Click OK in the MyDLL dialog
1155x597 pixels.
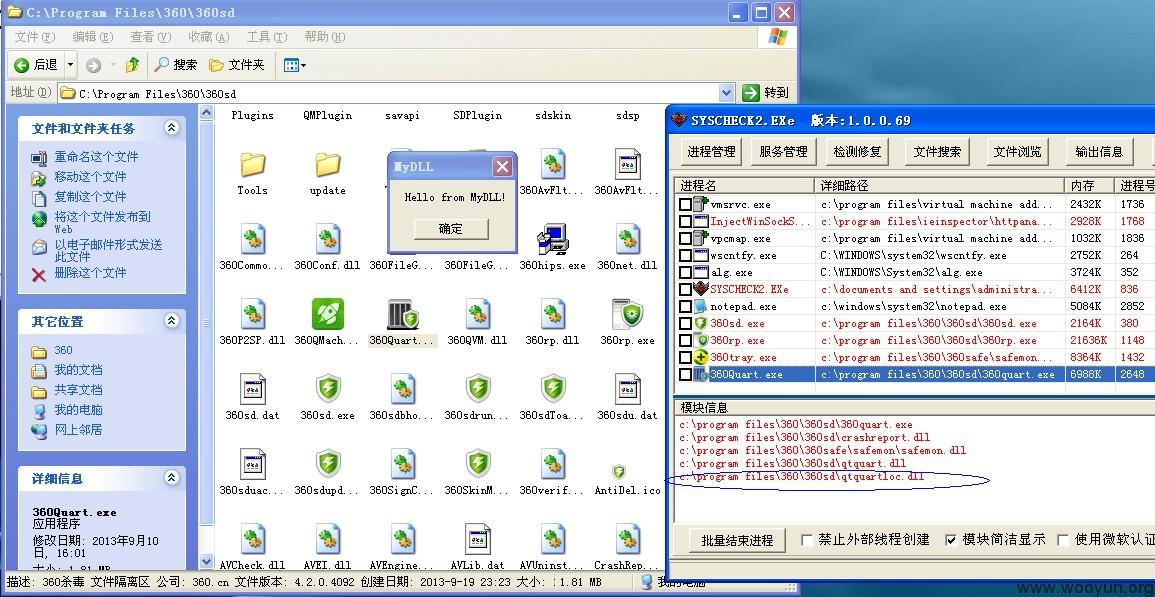coord(451,228)
